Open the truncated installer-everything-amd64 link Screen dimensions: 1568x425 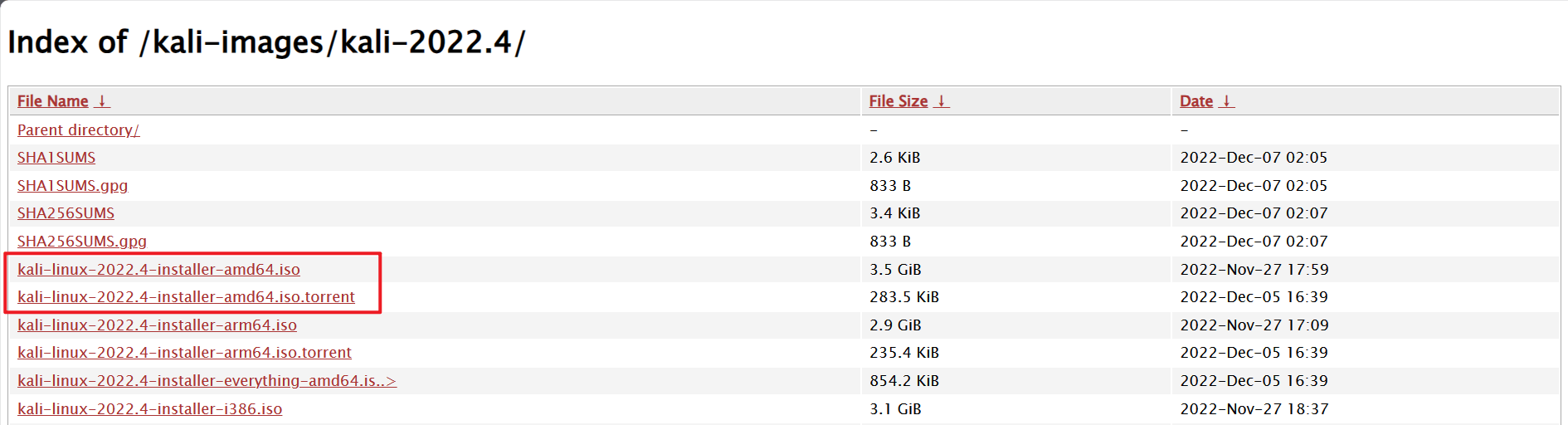[207, 381]
